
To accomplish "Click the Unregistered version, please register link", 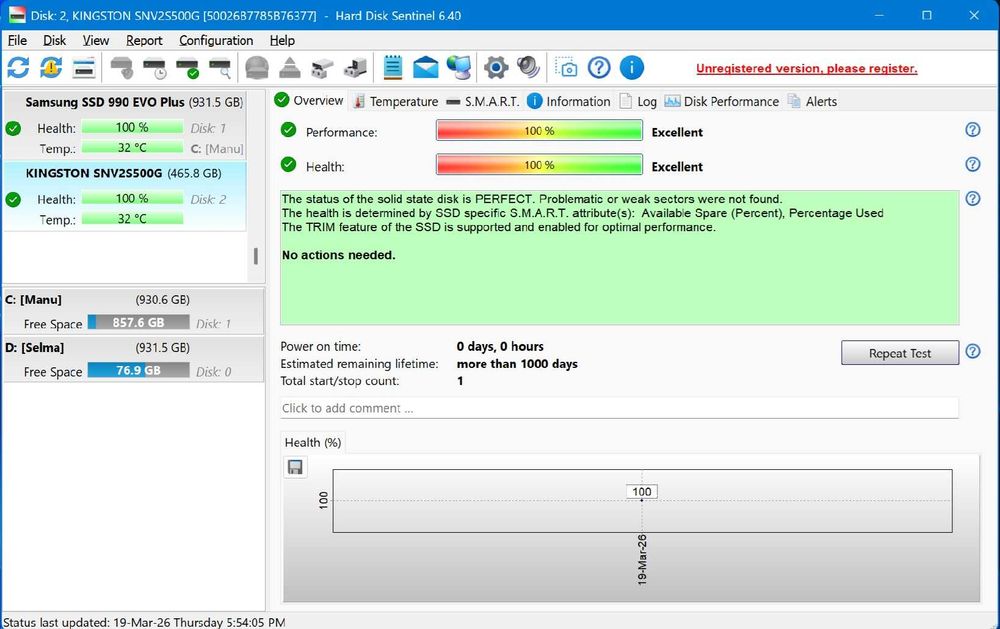I will point(807,68).
